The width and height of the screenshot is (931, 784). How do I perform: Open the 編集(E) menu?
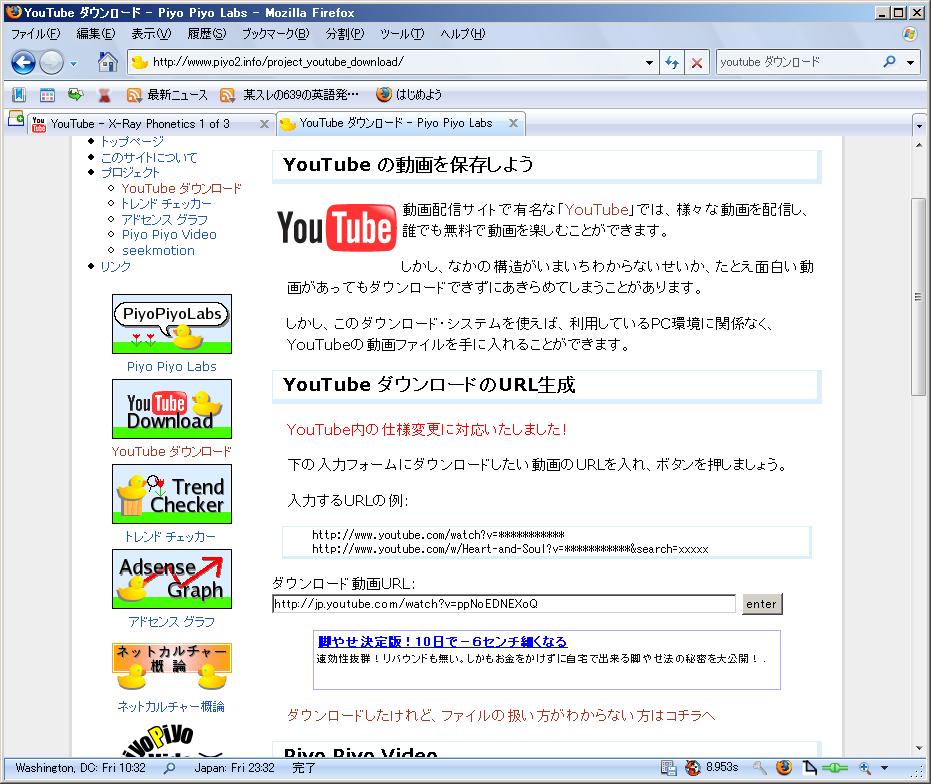click(x=96, y=34)
